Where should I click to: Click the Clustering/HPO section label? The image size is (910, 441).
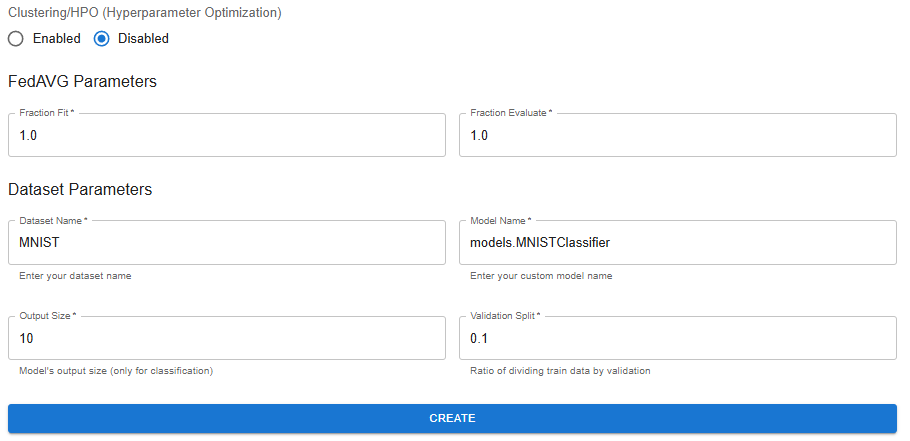click(x=145, y=13)
